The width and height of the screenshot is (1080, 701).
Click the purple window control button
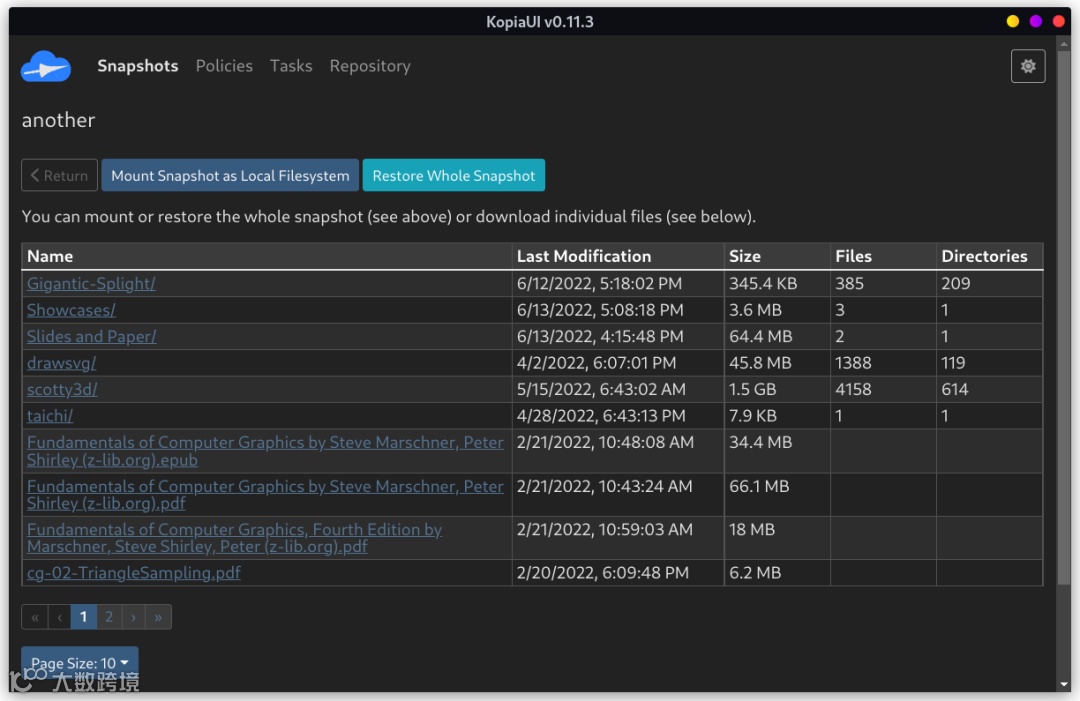(1036, 21)
